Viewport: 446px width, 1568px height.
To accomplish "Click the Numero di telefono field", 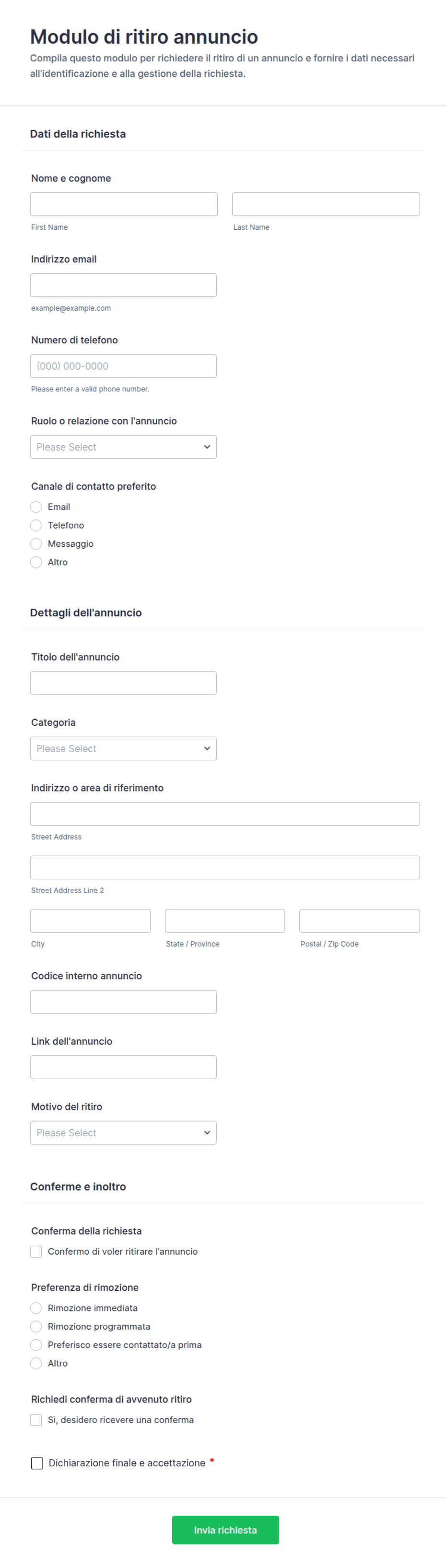I will pyautogui.click(x=123, y=366).
